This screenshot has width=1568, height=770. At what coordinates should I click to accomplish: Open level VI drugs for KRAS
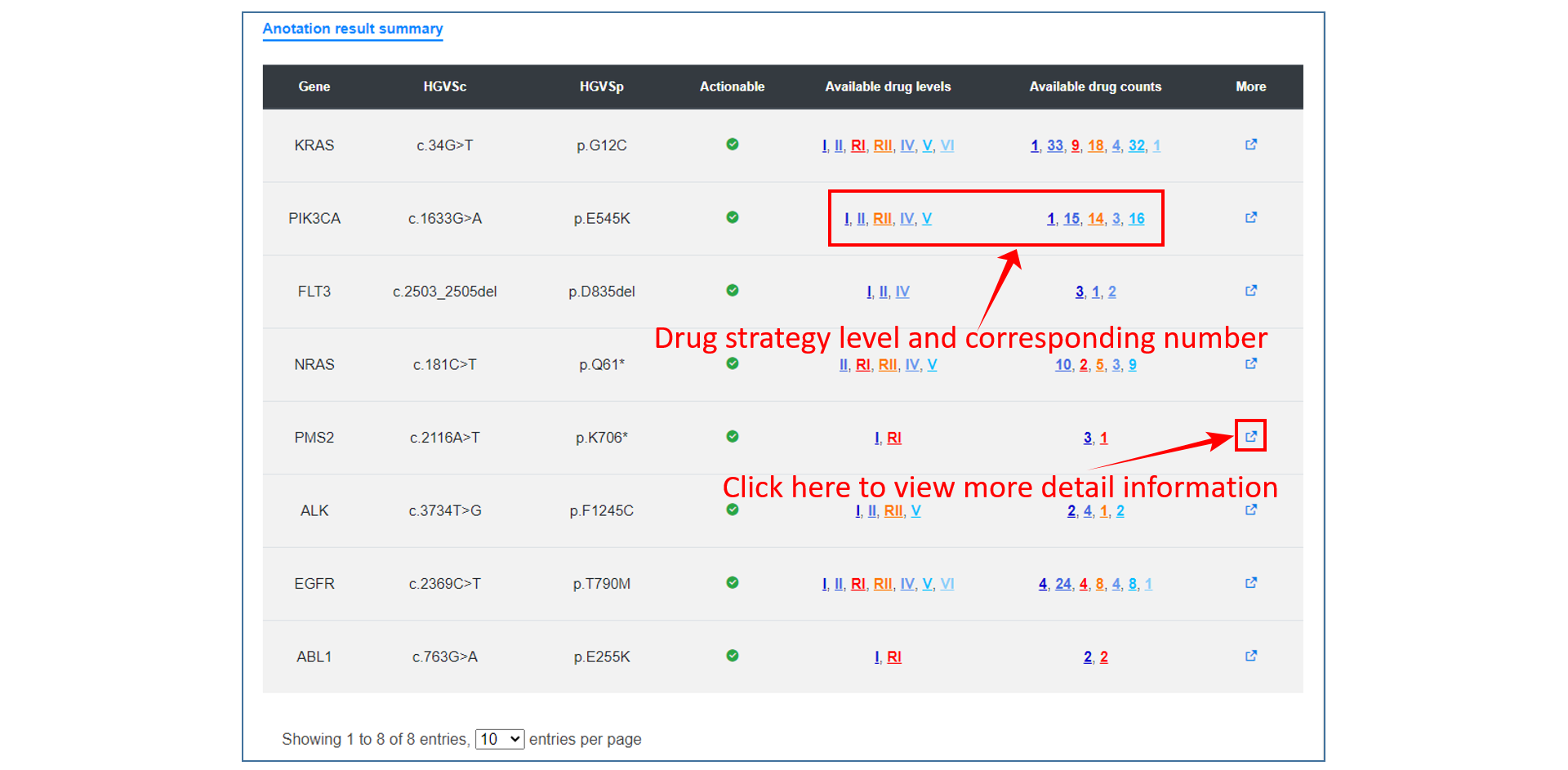[947, 145]
